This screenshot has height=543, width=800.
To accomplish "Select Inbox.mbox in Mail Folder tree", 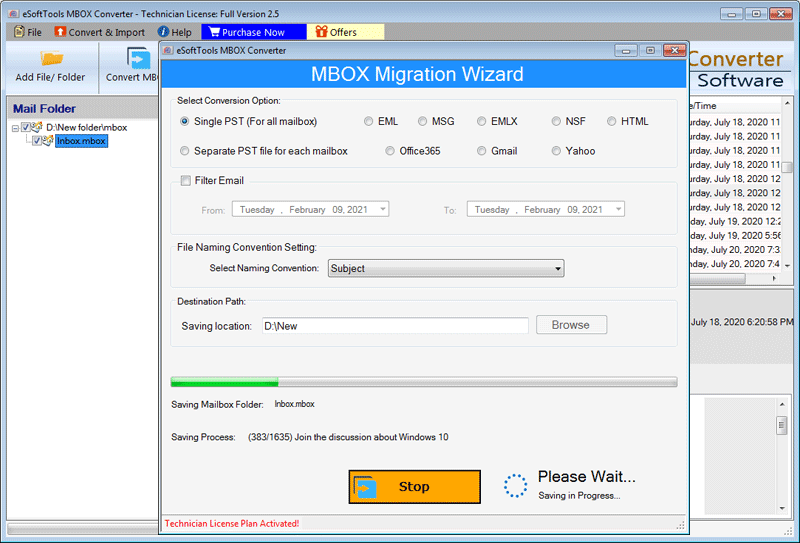I will point(82,141).
